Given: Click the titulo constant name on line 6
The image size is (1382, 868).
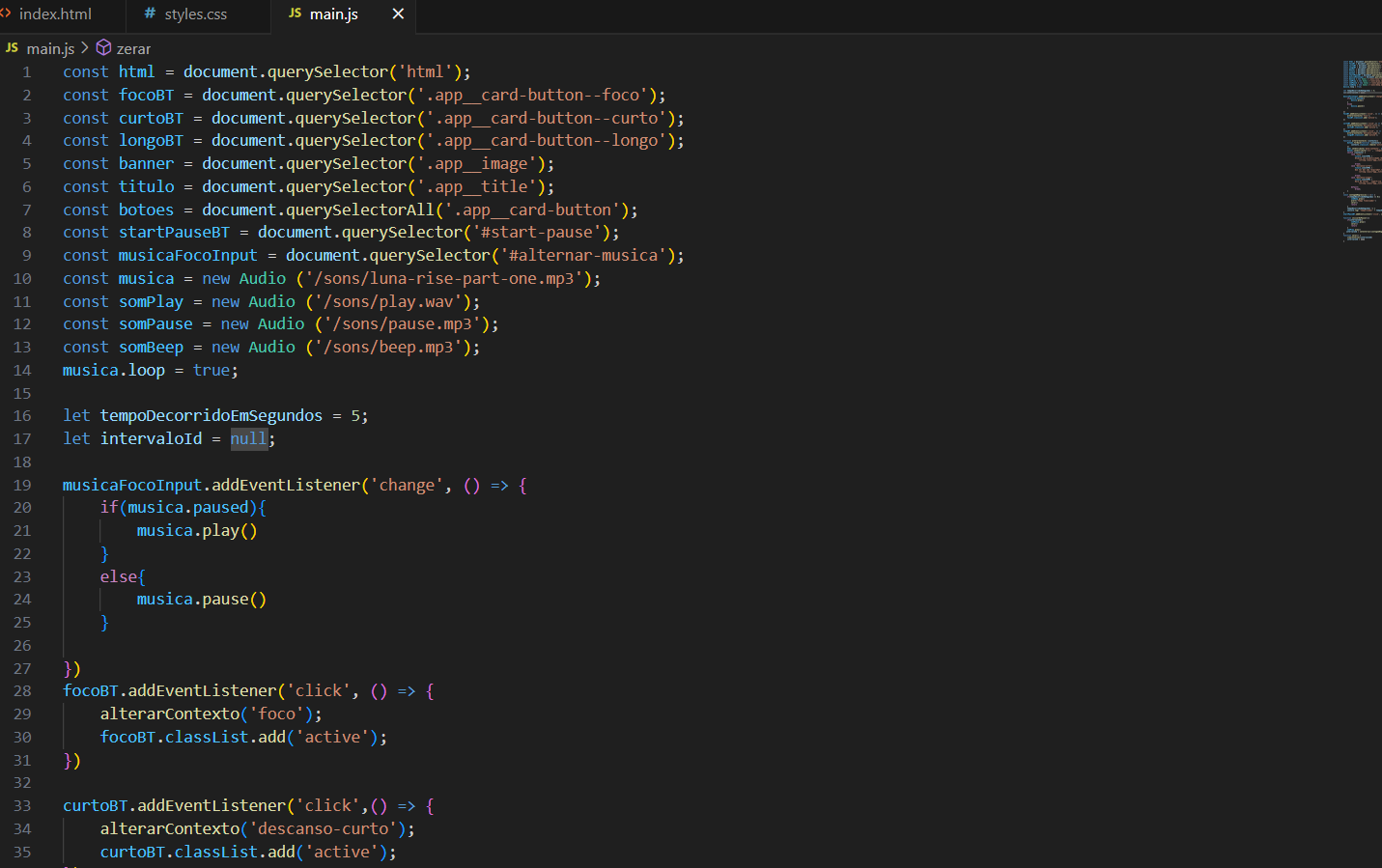Looking at the screenshot, I should [x=146, y=186].
